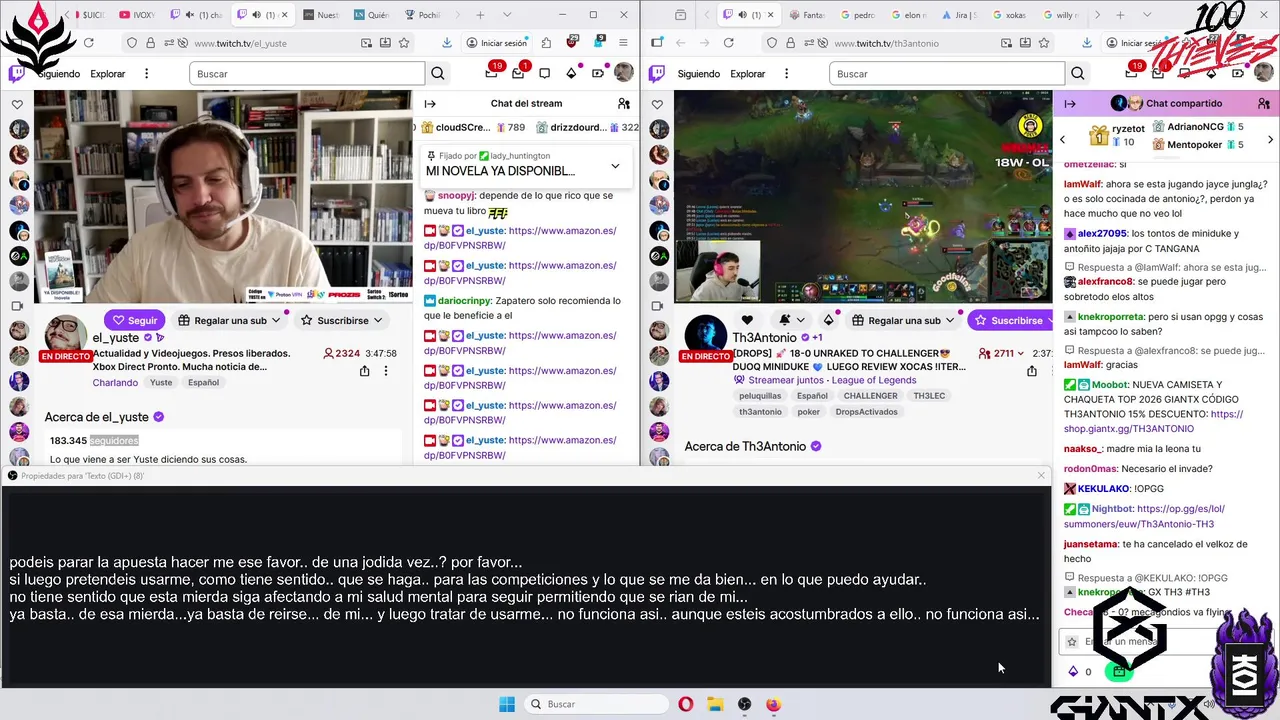This screenshot has height=720, width=1280.
Task: Open user avatar menu in left Twitch window
Action: tap(623, 73)
